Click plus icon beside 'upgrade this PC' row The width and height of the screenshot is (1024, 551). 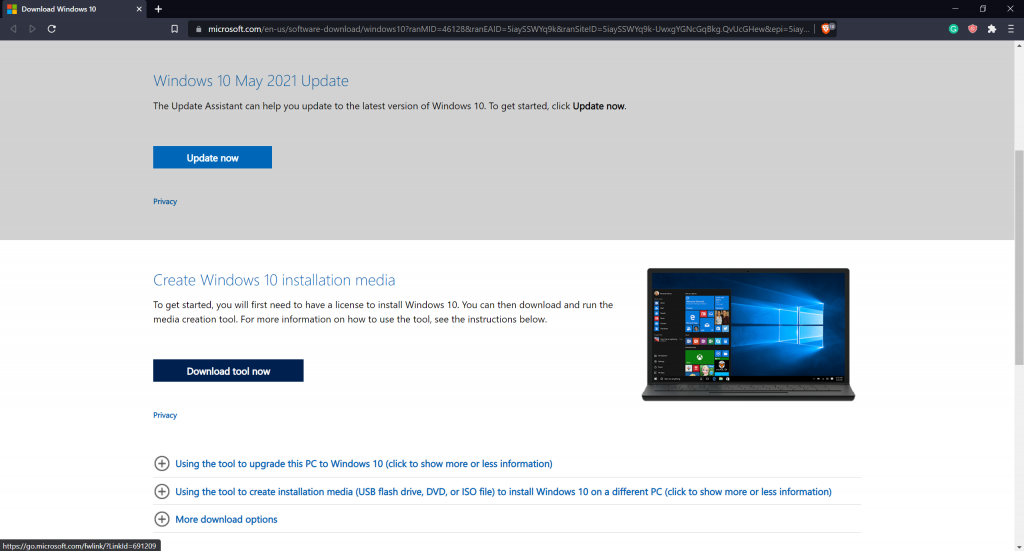[x=161, y=464]
